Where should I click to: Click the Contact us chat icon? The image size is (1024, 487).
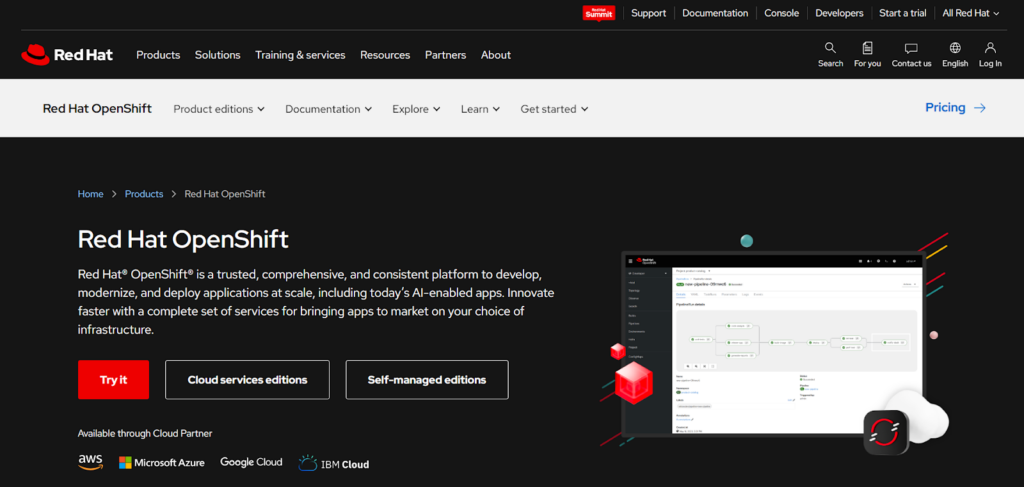coord(911,48)
